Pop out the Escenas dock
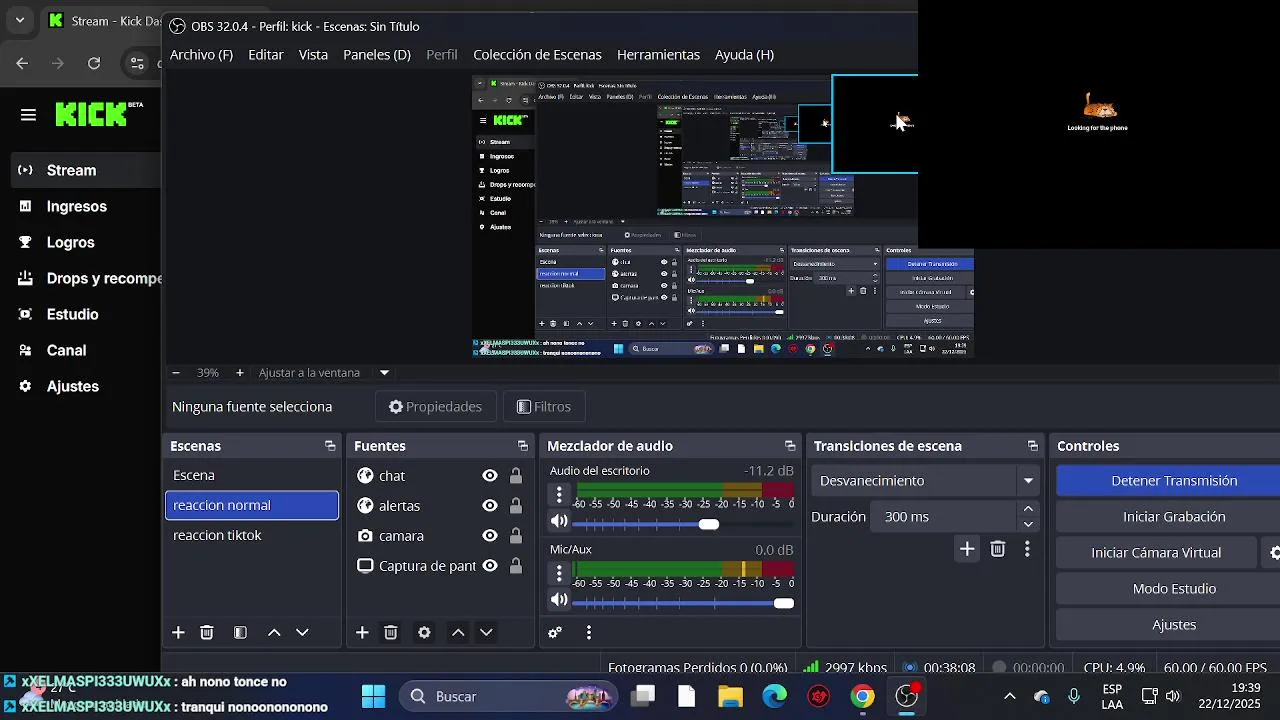The height and width of the screenshot is (720, 1280). pos(330,446)
